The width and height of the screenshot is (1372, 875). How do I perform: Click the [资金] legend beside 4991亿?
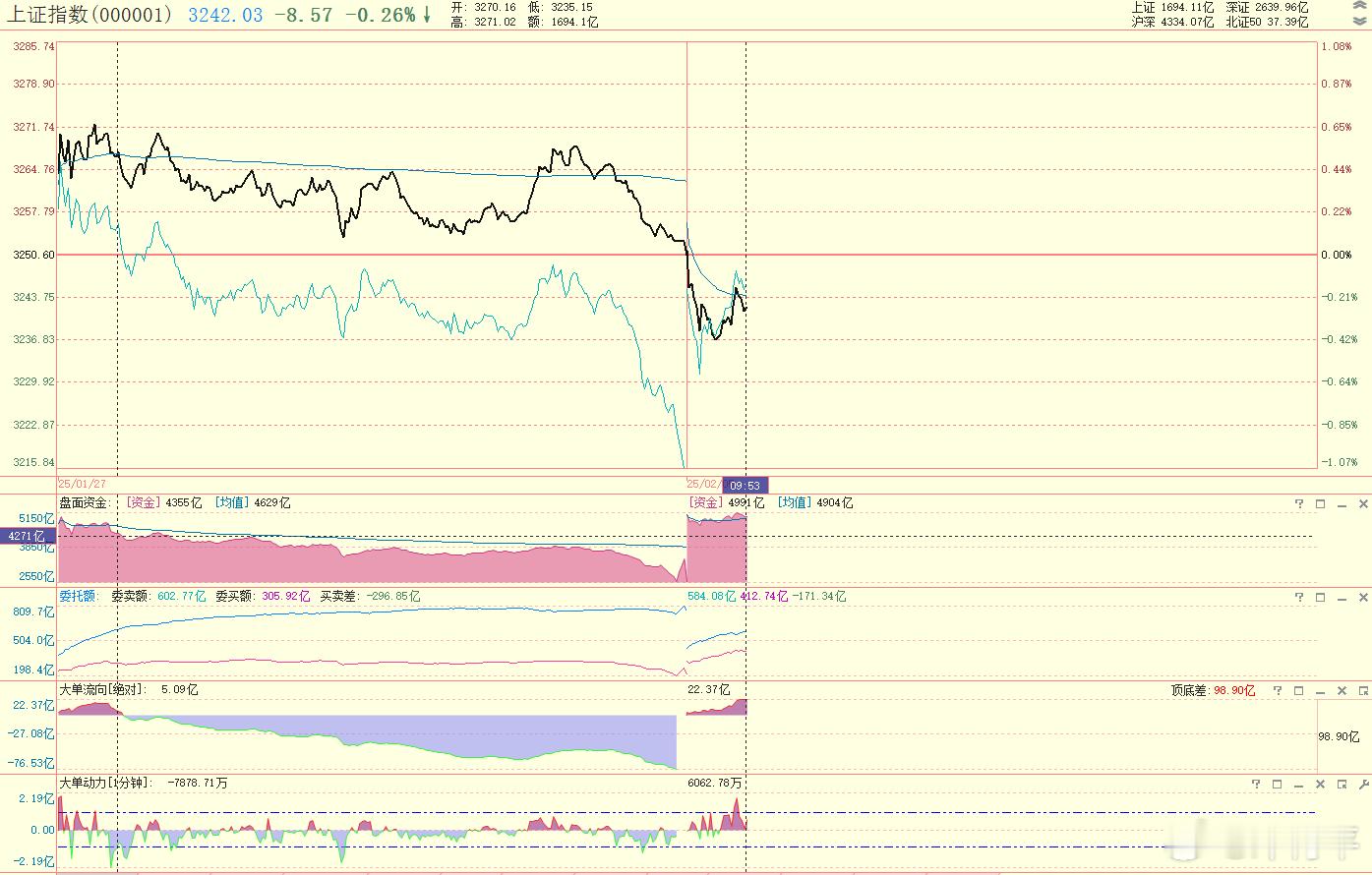tap(705, 502)
